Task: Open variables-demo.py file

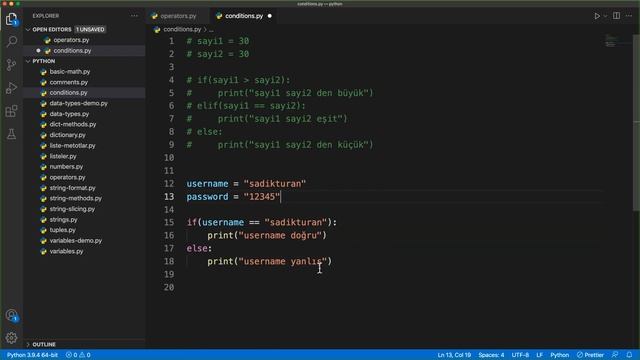Action: 76,241
